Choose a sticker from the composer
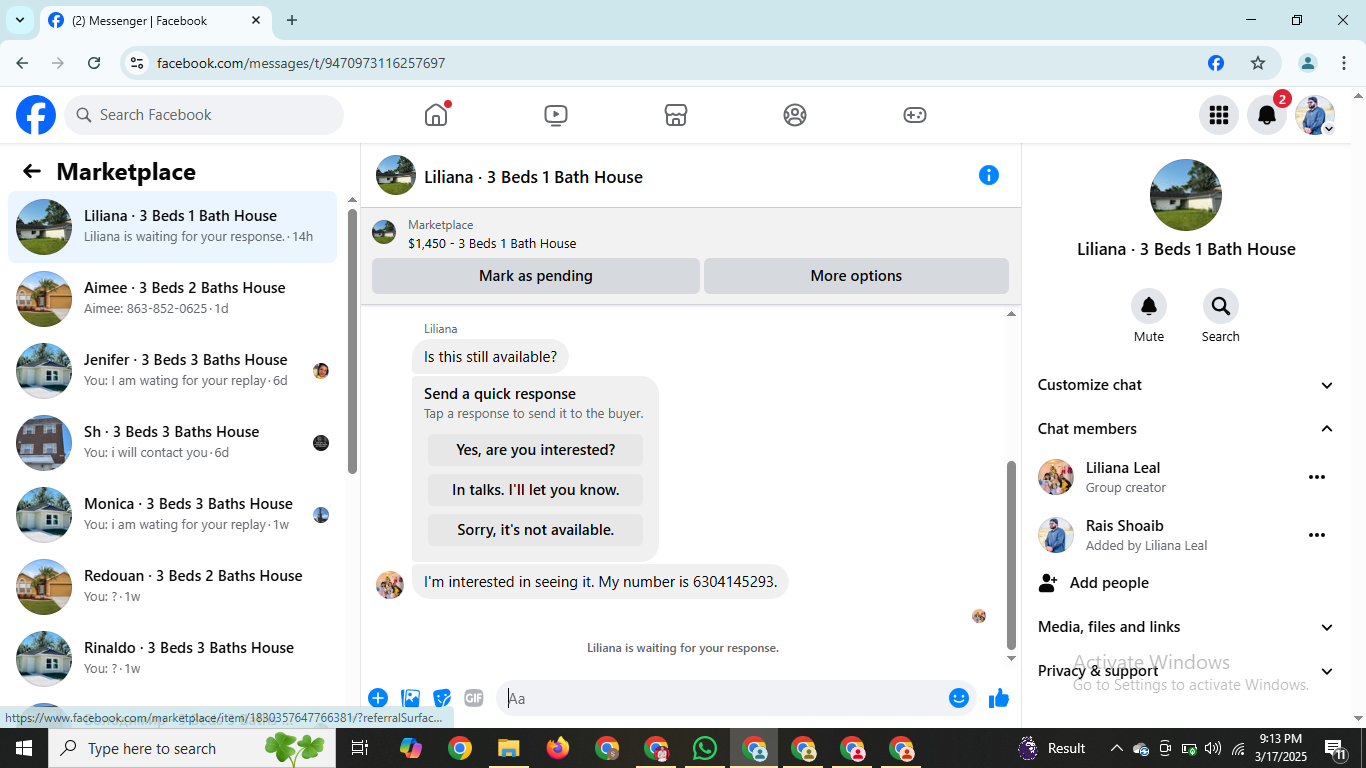Screen dimensions: 1366x768 [442, 698]
